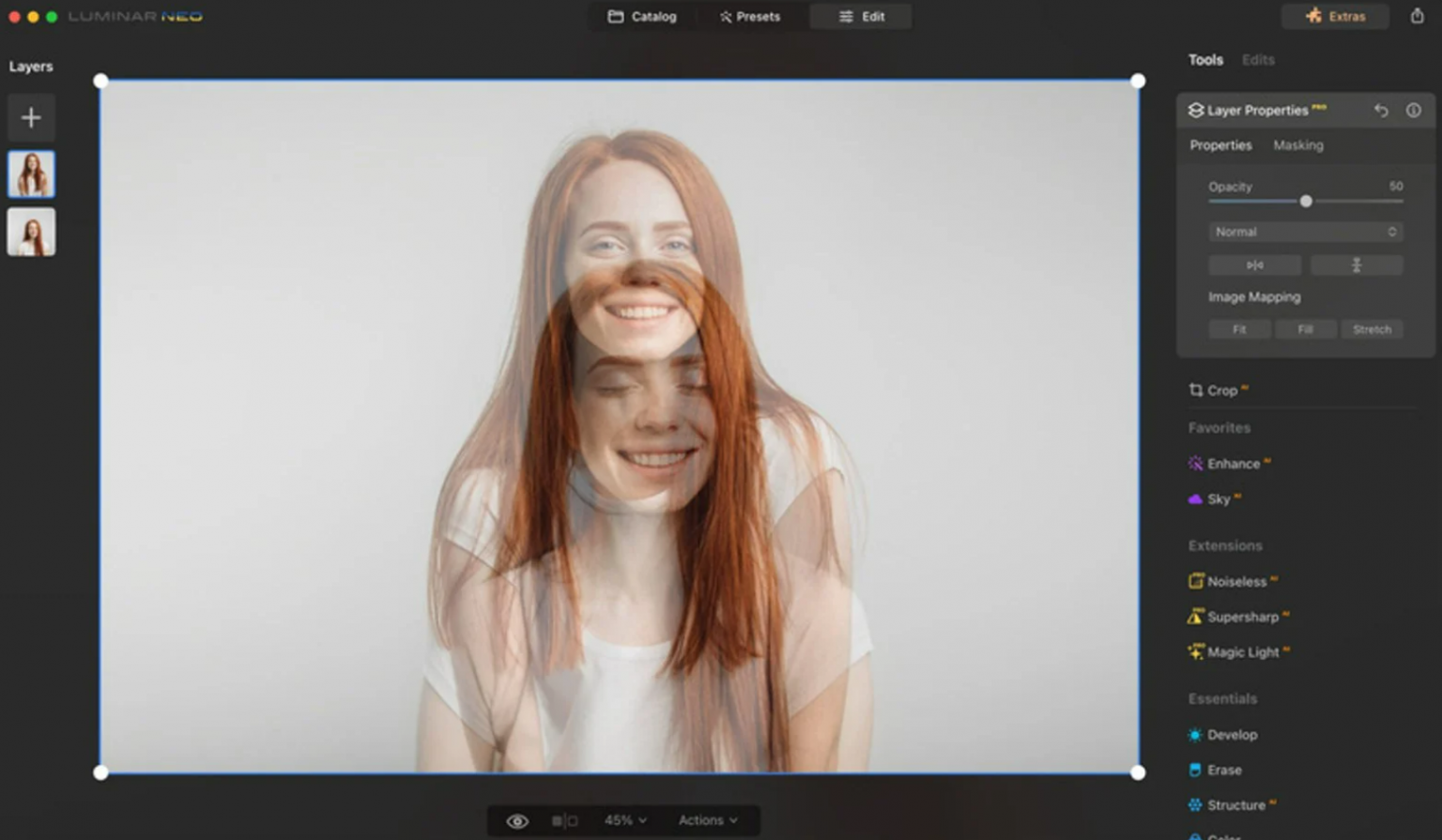Screen dimensions: 1442x840
Task: Open the Supersharp extension
Action: click(1239, 617)
